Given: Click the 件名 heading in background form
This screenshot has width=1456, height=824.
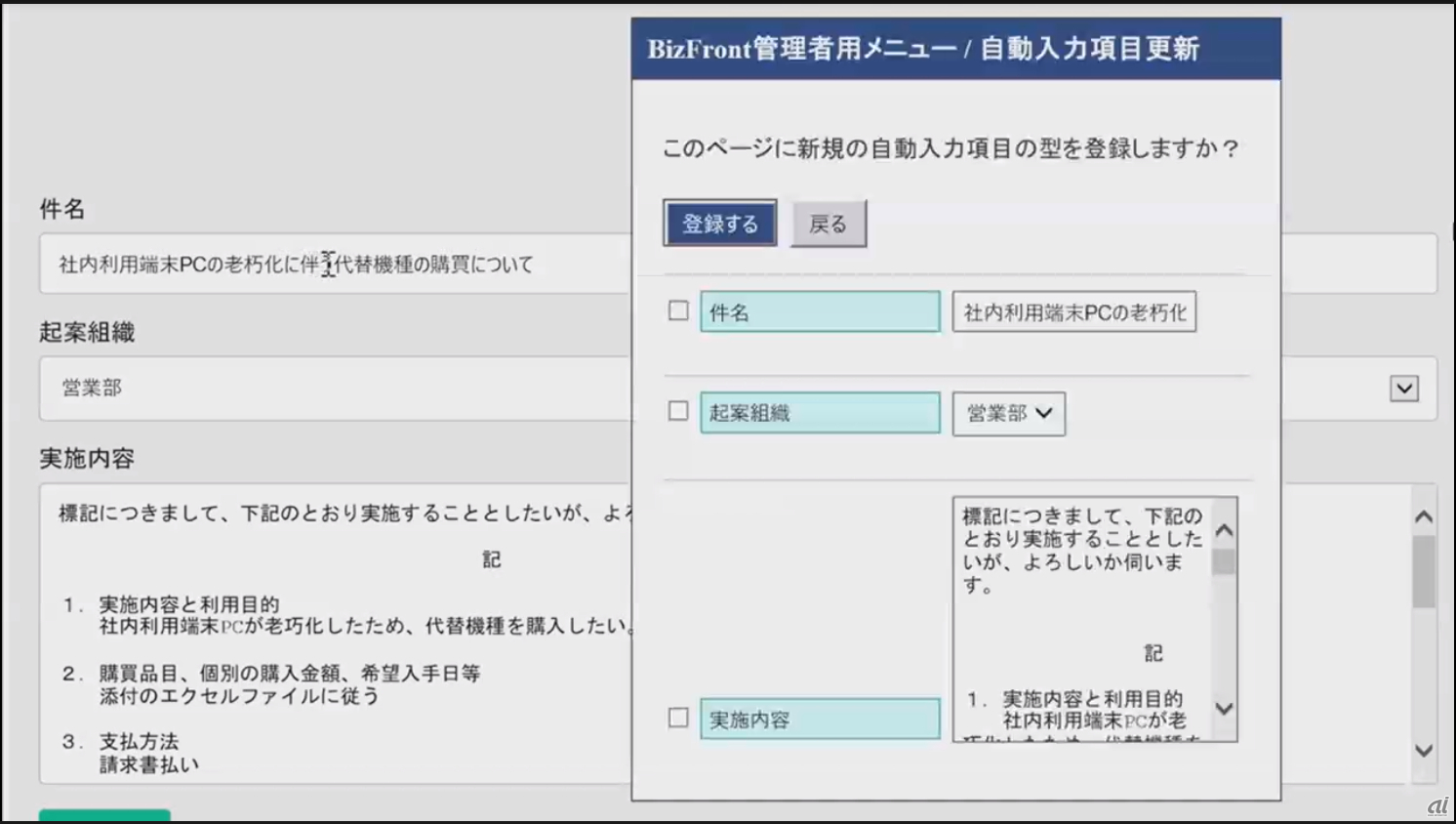Looking at the screenshot, I should click(x=62, y=208).
